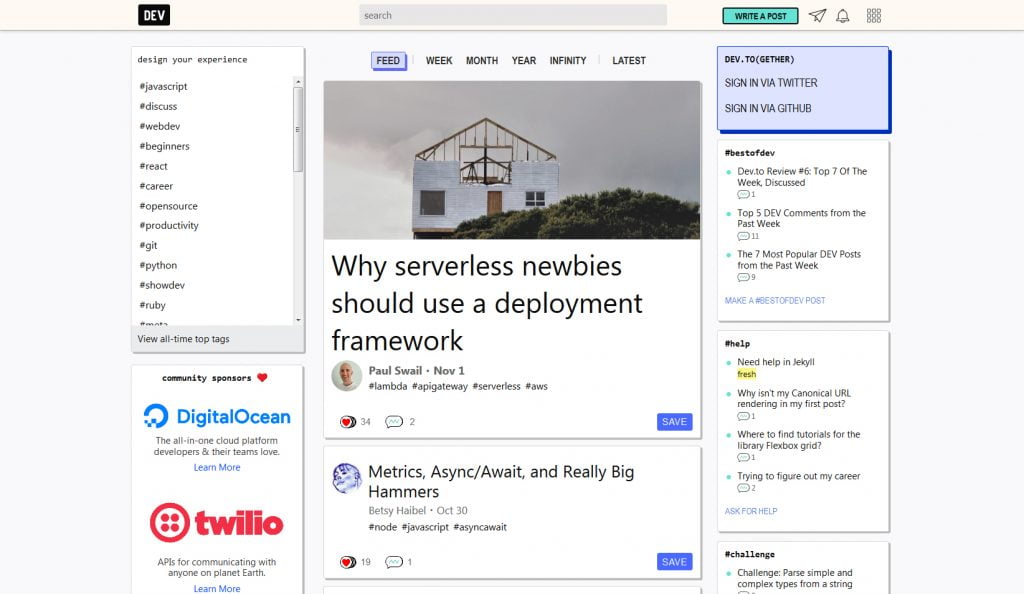Image resolution: width=1024 pixels, height=594 pixels.
Task: Open comments on the serverless newbies post
Action: click(394, 422)
